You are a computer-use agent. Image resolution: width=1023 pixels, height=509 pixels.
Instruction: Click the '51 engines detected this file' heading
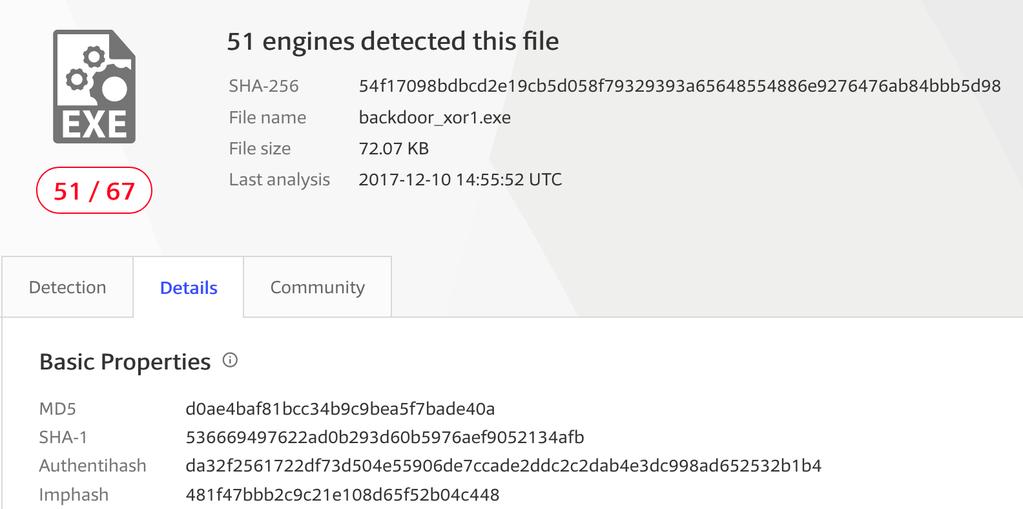393,42
